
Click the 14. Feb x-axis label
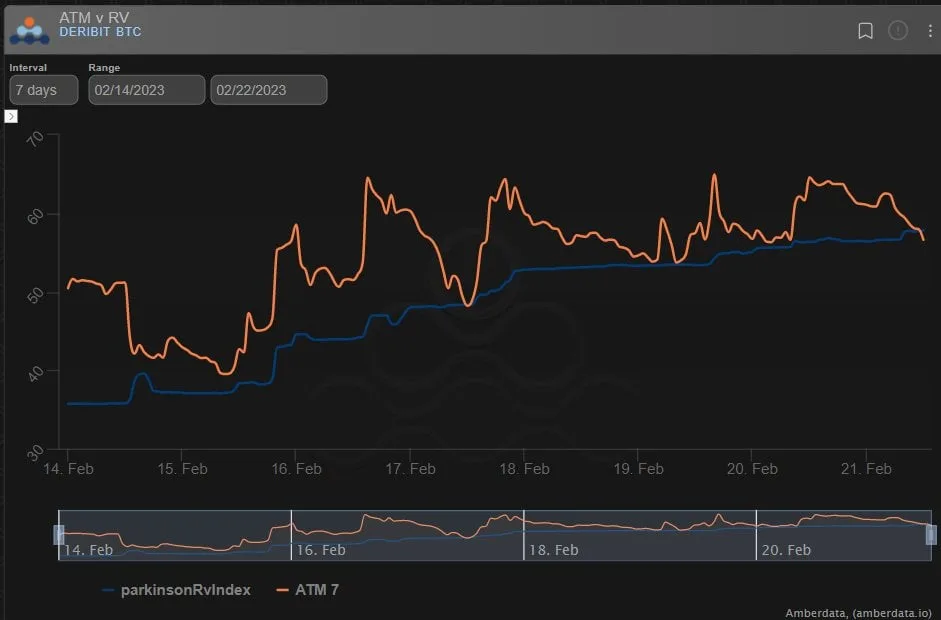pos(68,469)
